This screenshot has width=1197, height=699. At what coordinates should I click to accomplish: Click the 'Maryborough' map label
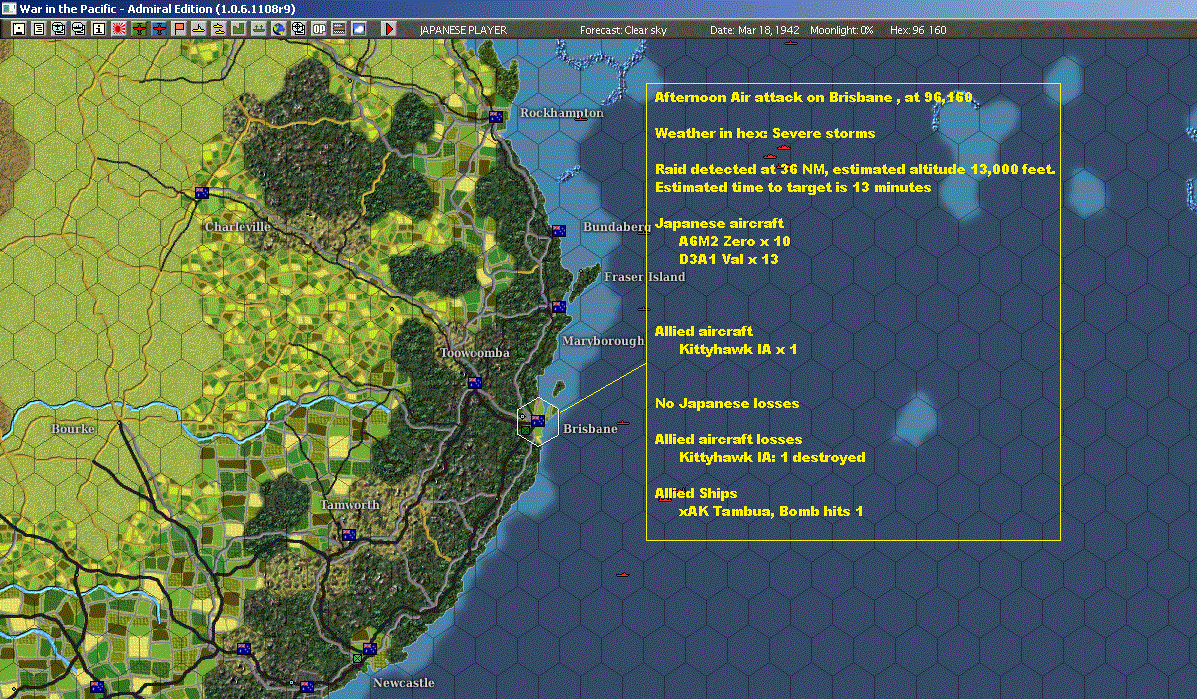pyautogui.click(x=603, y=340)
